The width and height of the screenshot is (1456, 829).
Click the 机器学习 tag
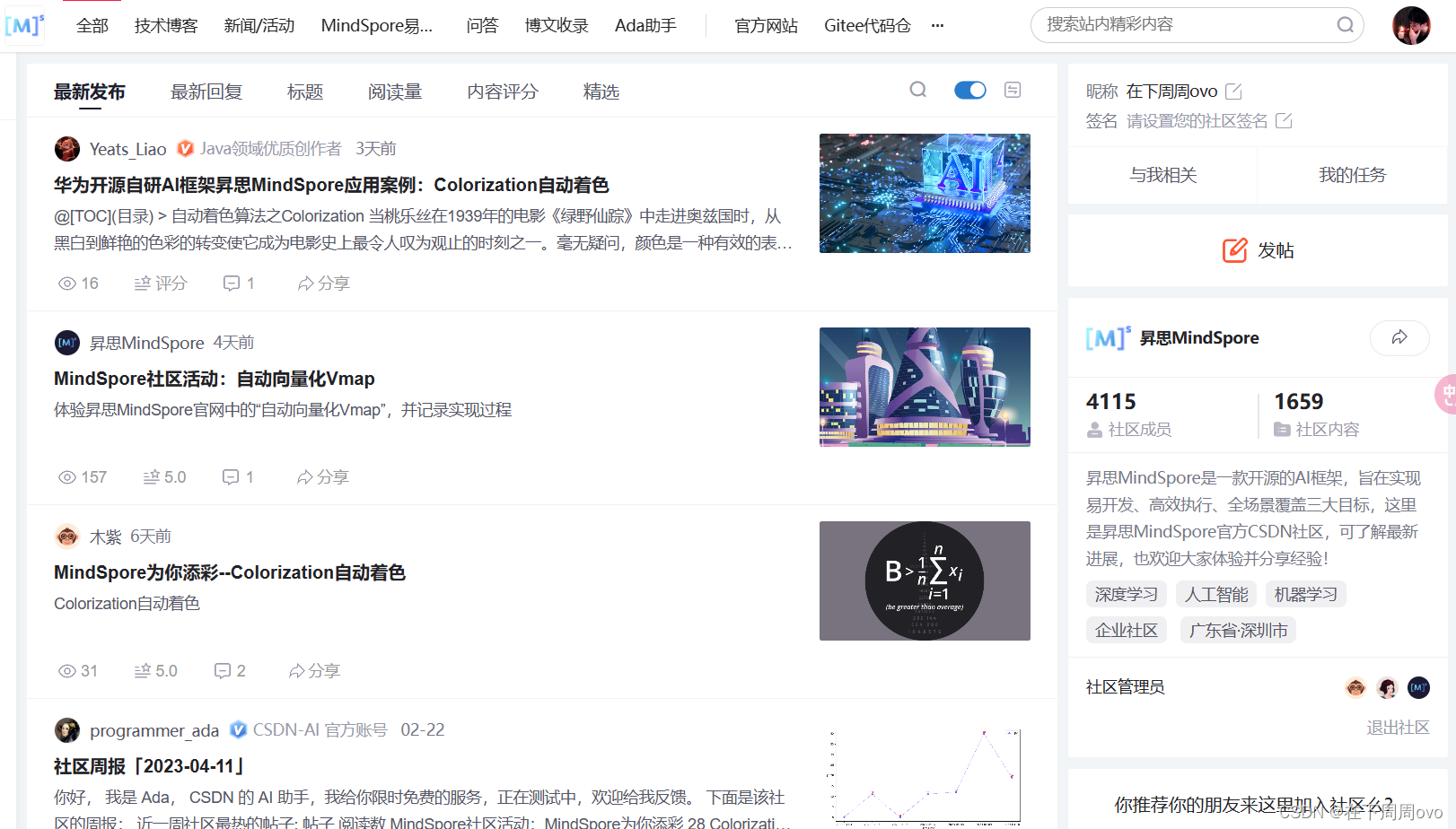pyautogui.click(x=1306, y=595)
